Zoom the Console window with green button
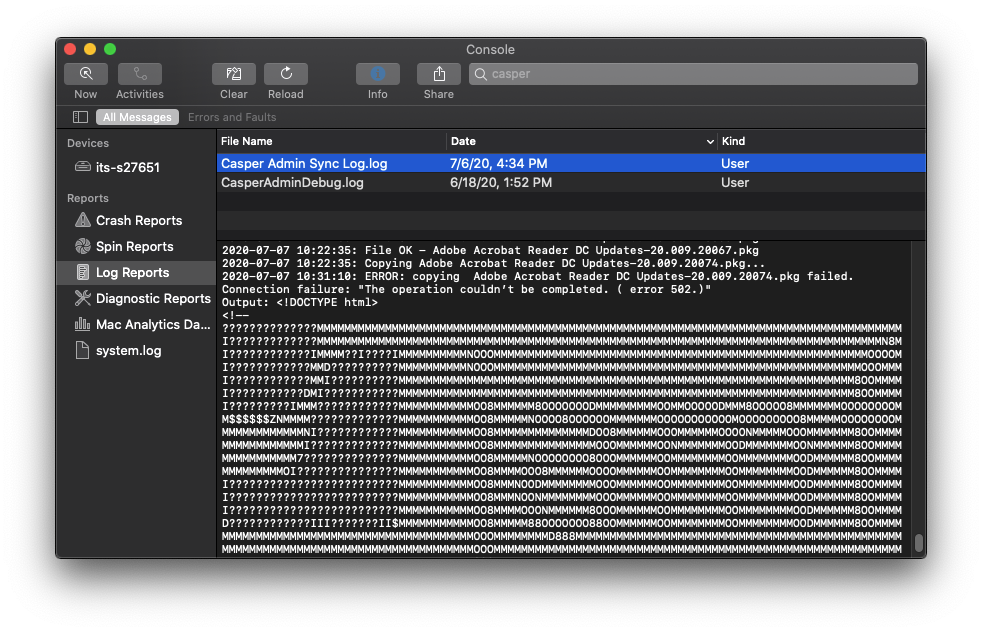 [110, 49]
